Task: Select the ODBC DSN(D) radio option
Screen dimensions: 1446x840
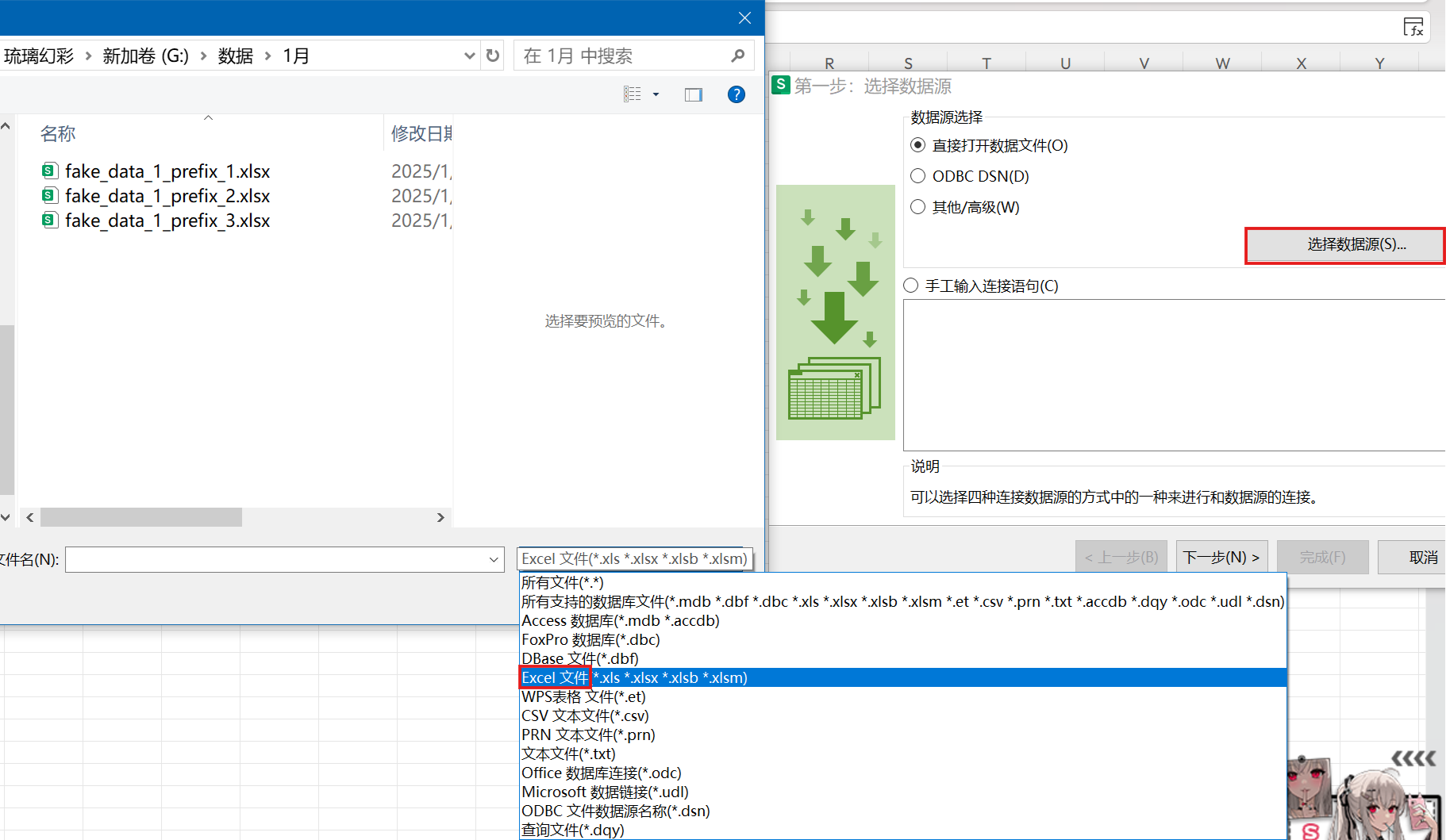Action: (x=918, y=176)
